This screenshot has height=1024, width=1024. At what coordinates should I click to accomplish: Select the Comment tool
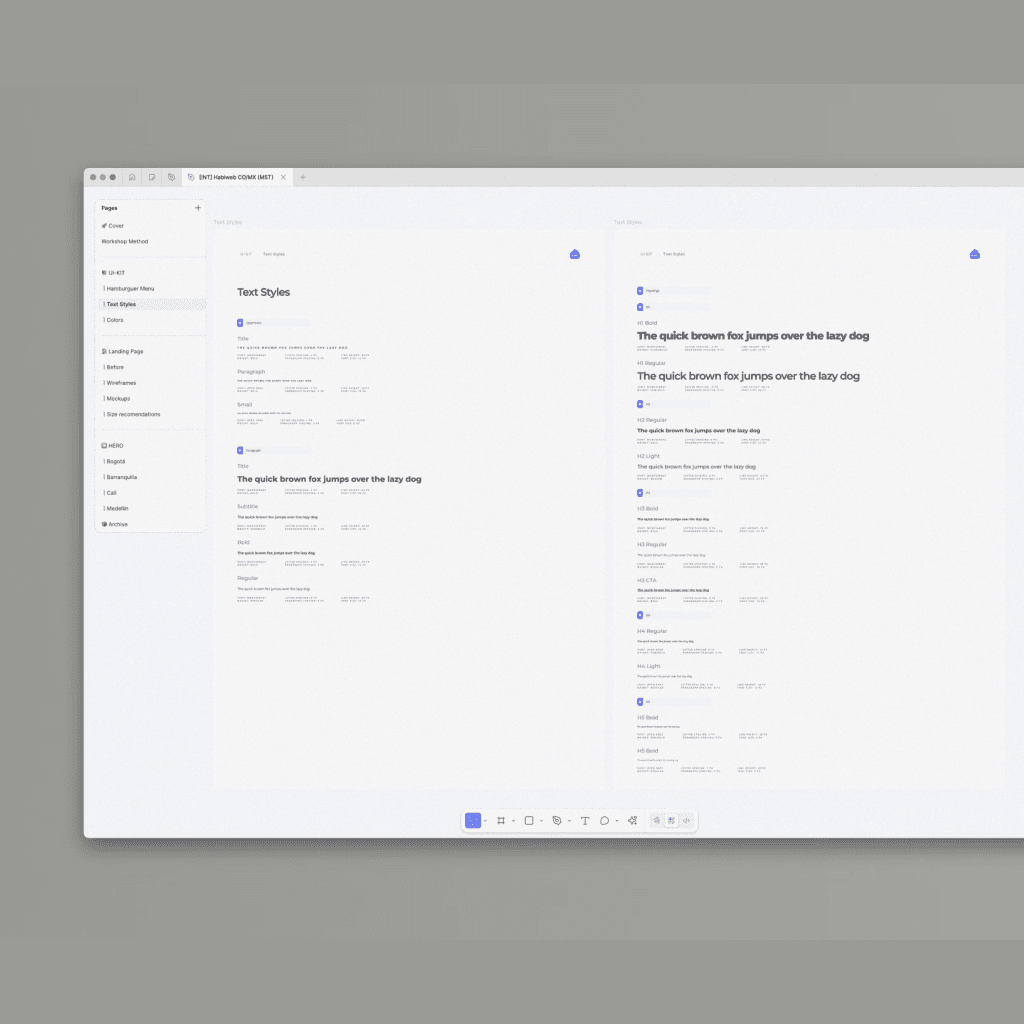605,821
